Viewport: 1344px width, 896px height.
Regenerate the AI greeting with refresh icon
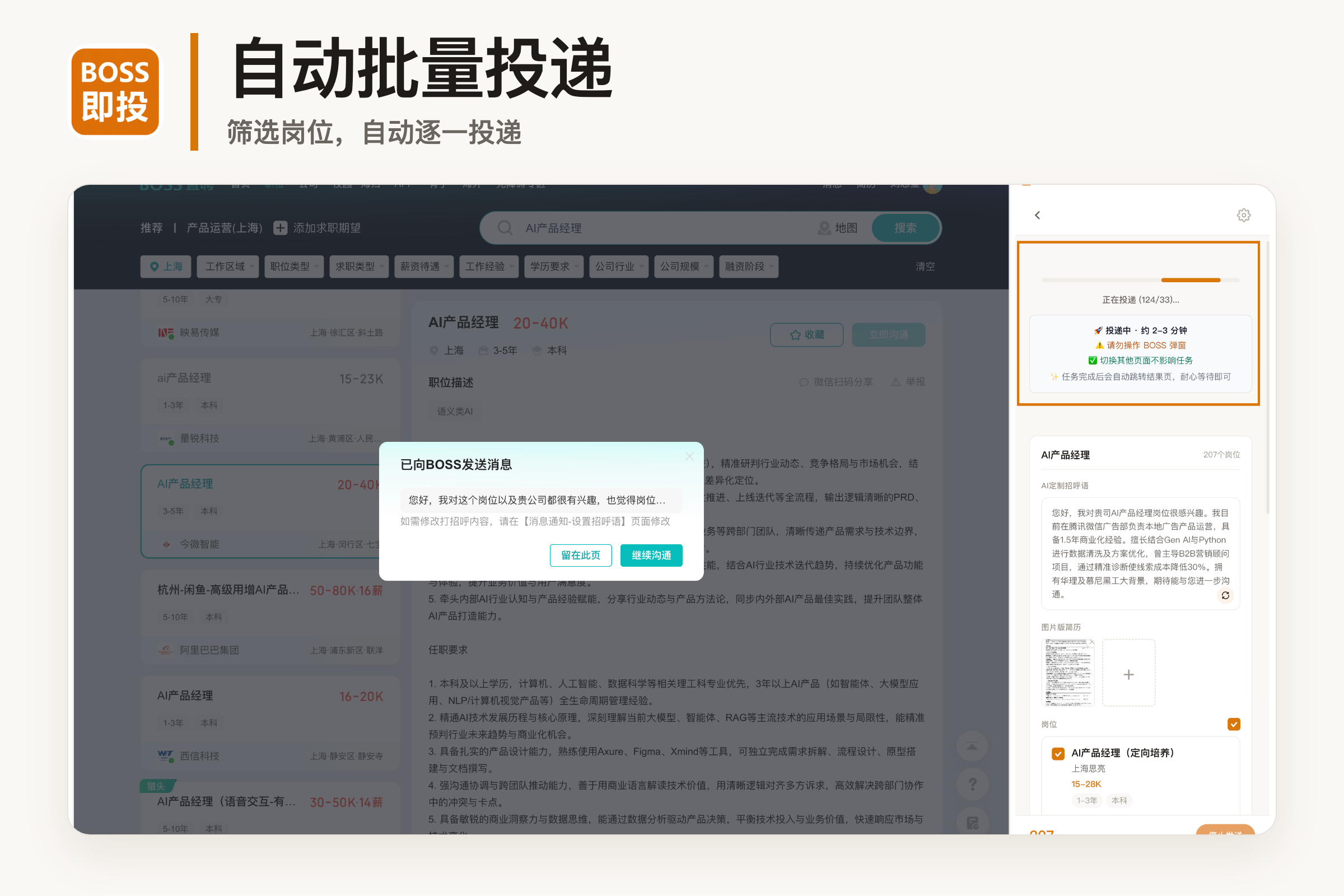tap(1225, 595)
